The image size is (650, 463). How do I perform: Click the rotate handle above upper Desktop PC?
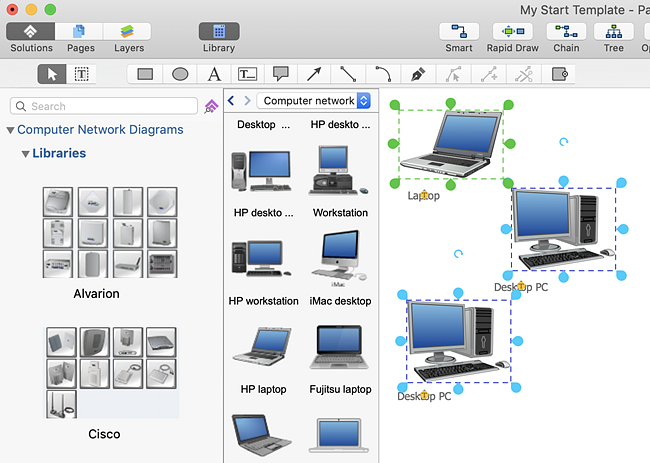click(x=563, y=142)
